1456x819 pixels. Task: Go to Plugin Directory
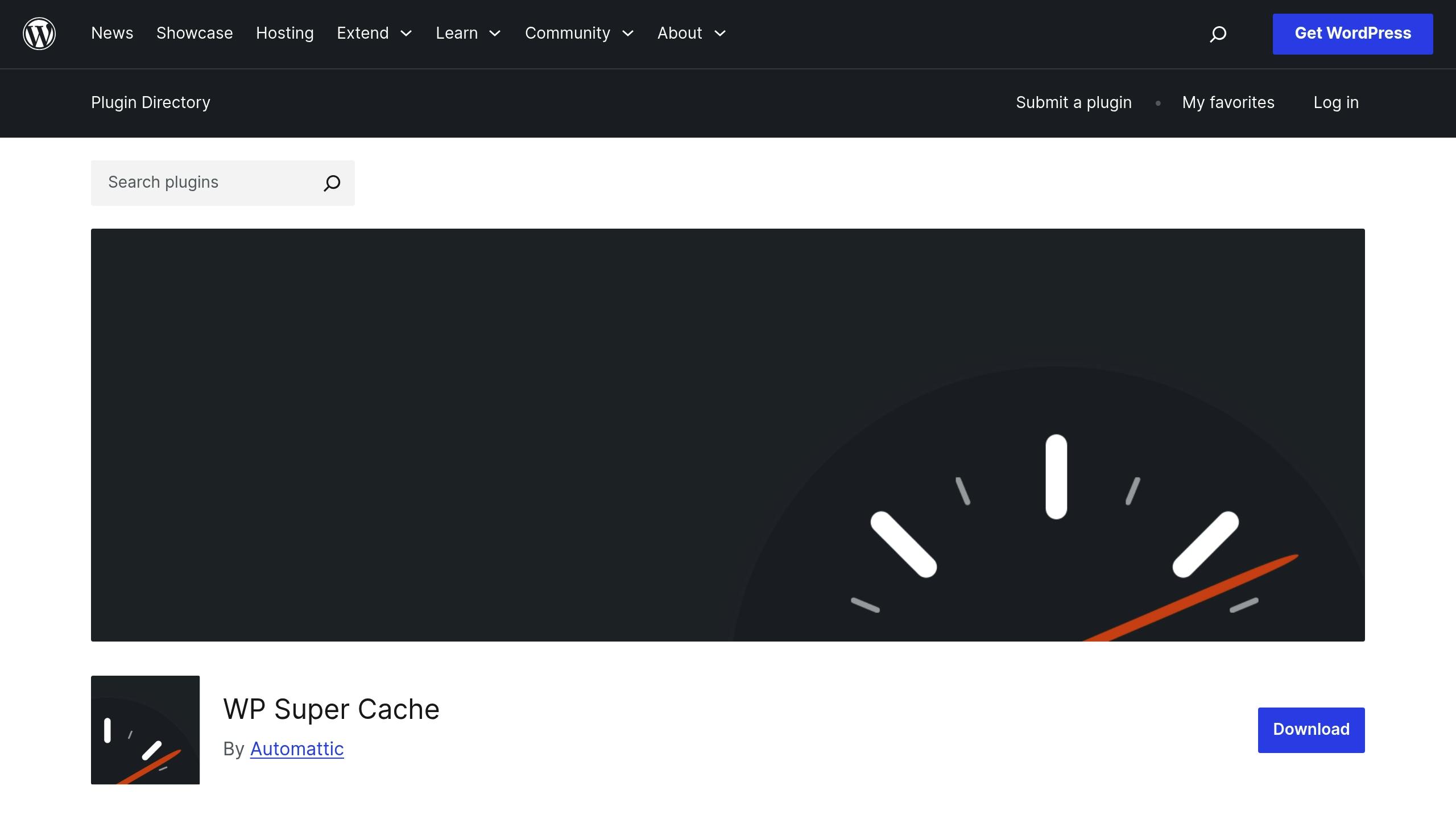pyautogui.click(x=151, y=103)
